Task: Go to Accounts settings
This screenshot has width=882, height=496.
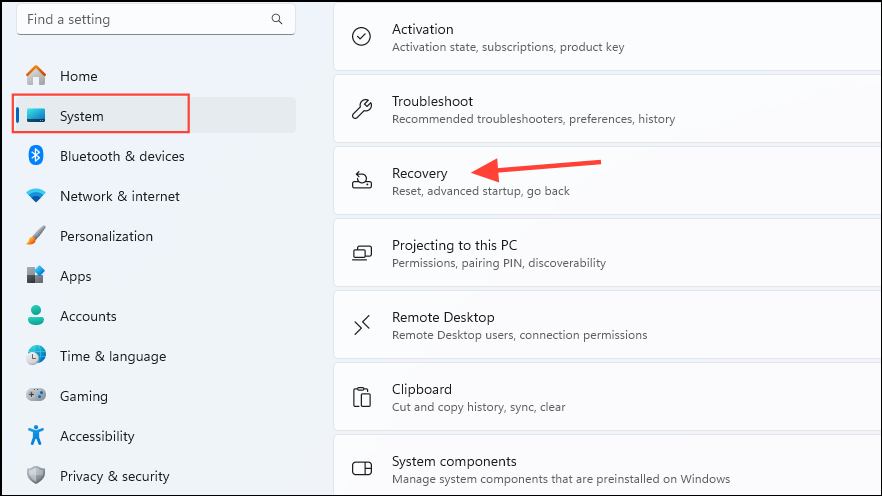Action: tap(88, 316)
